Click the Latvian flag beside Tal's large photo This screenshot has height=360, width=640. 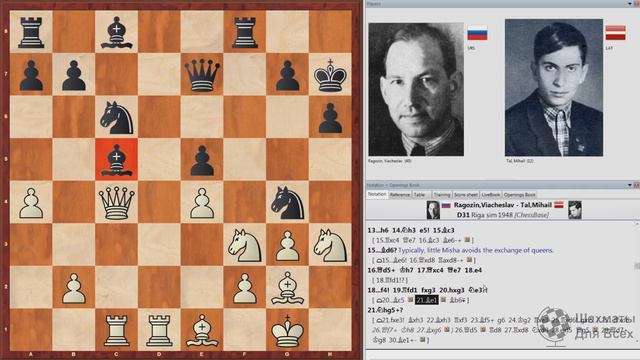click(615, 33)
